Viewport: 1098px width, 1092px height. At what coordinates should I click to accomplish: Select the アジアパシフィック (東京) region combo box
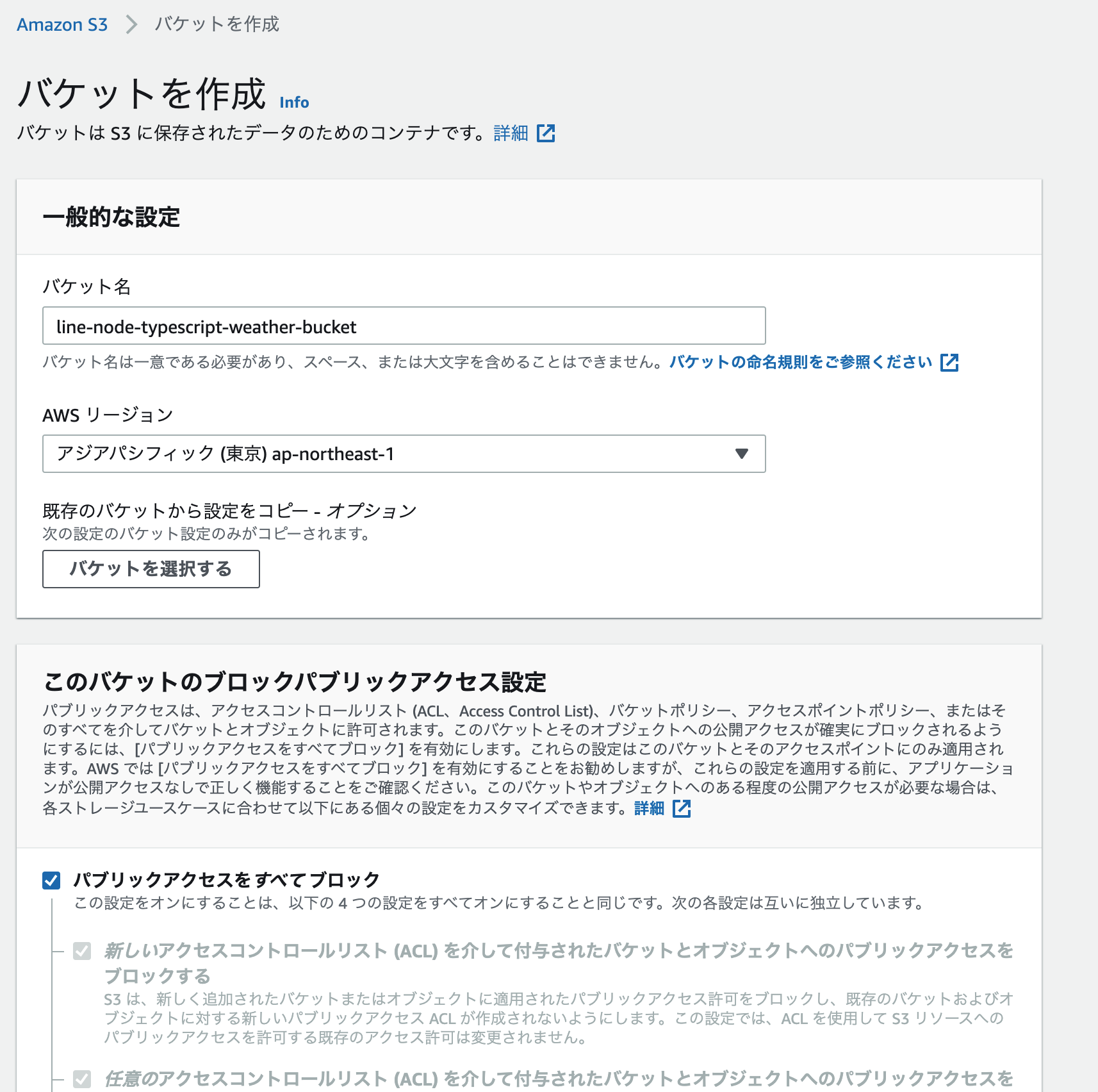point(404,454)
